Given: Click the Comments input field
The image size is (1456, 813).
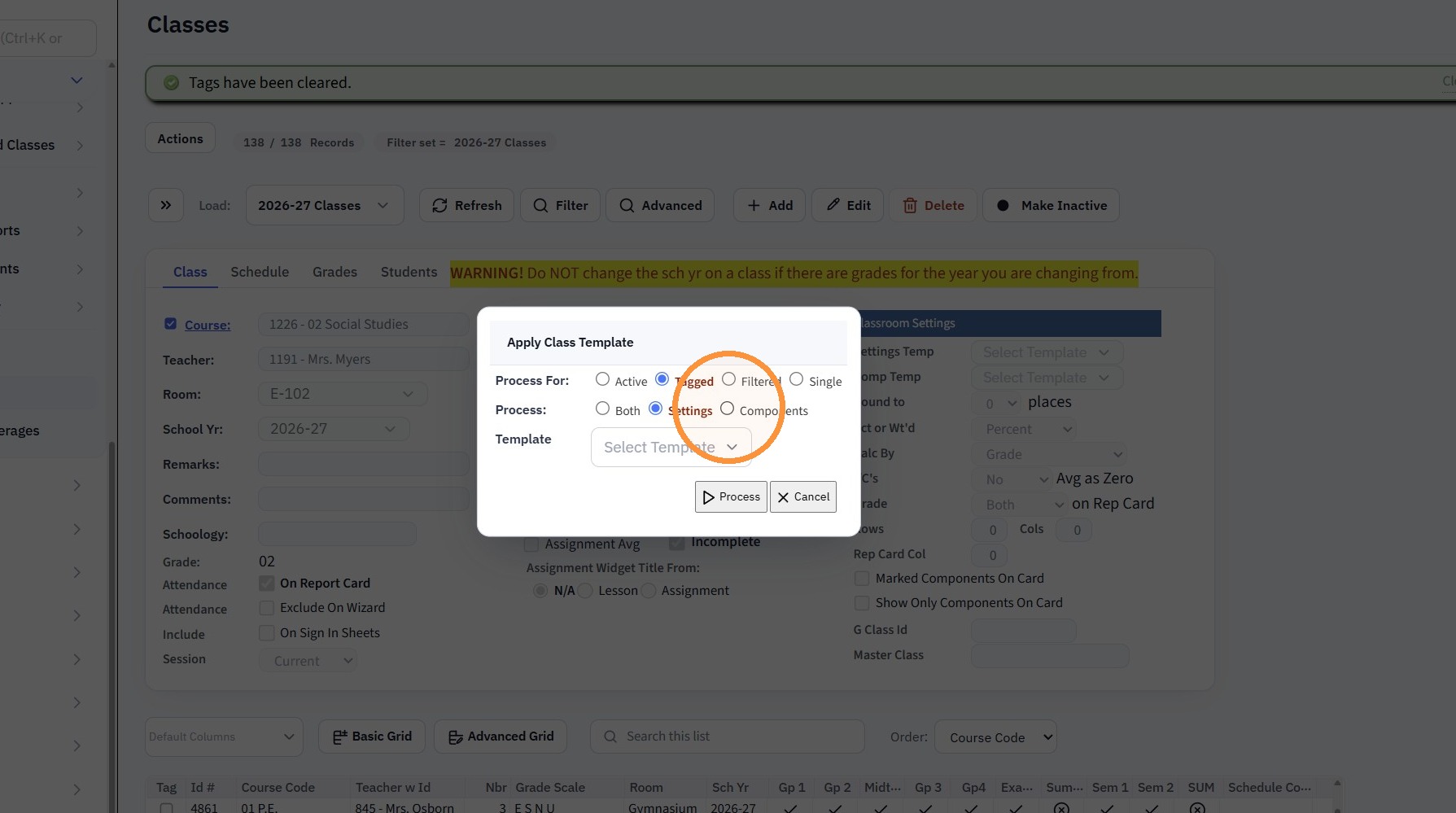Looking at the screenshot, I should pyautogui.click(x=364, y=499).
